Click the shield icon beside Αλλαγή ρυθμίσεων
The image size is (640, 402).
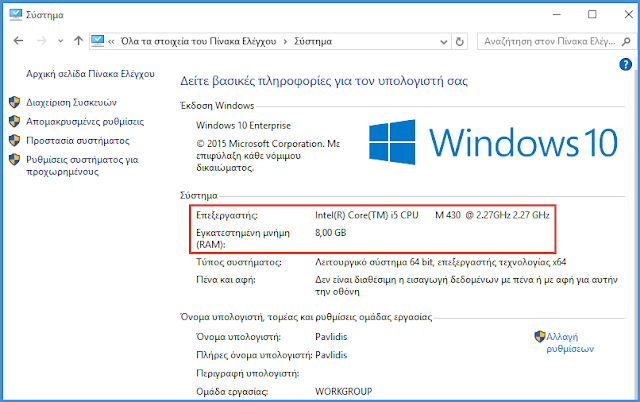point(540,337)
